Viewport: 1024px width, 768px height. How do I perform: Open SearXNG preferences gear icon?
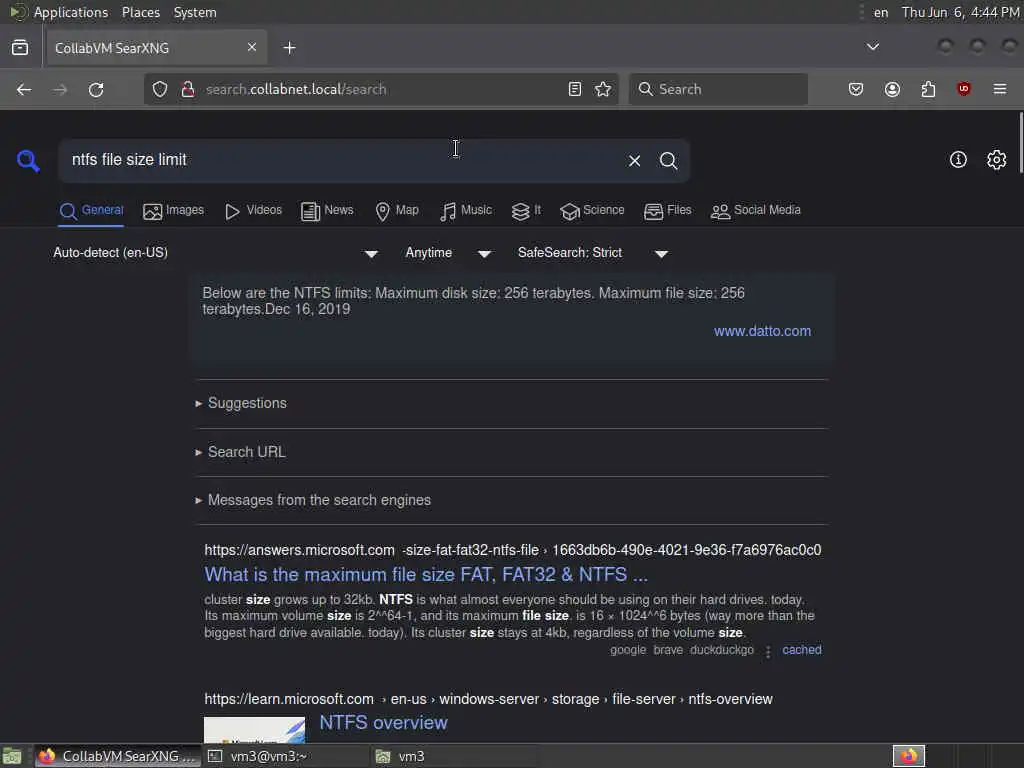click(x=997, y=159)
